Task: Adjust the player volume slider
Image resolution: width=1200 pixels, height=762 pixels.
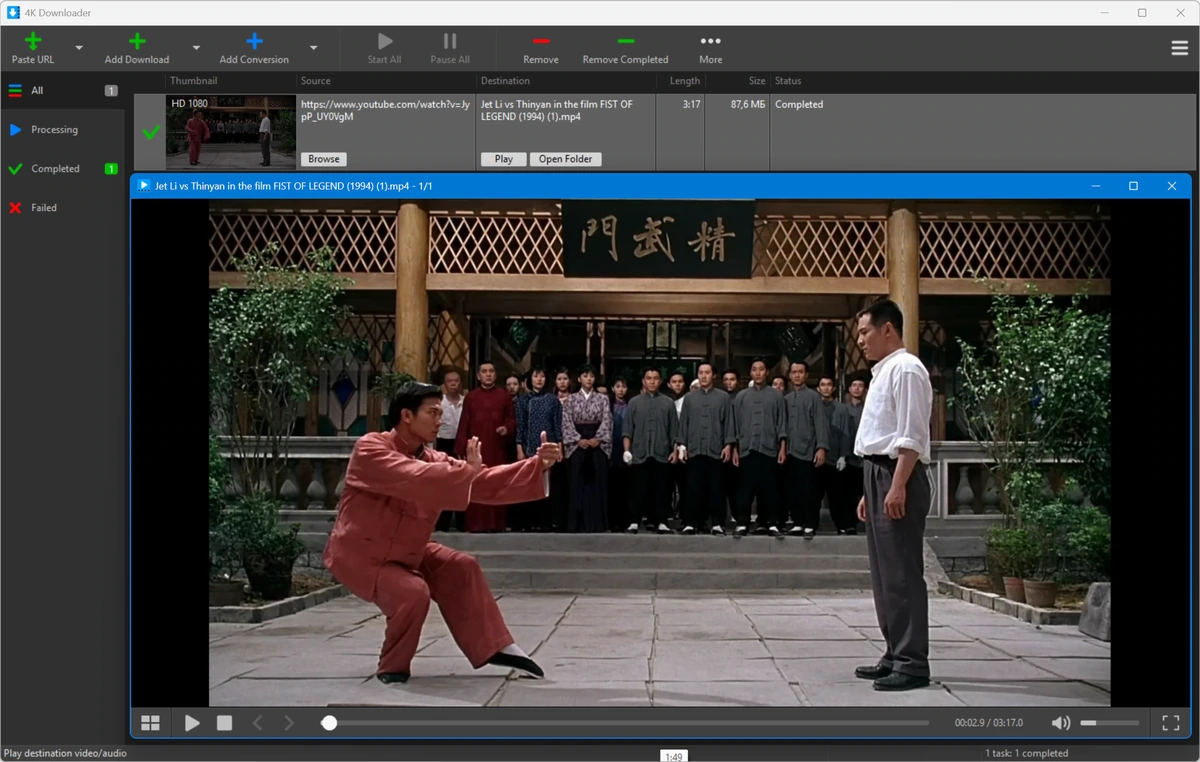Action: 1109,723
